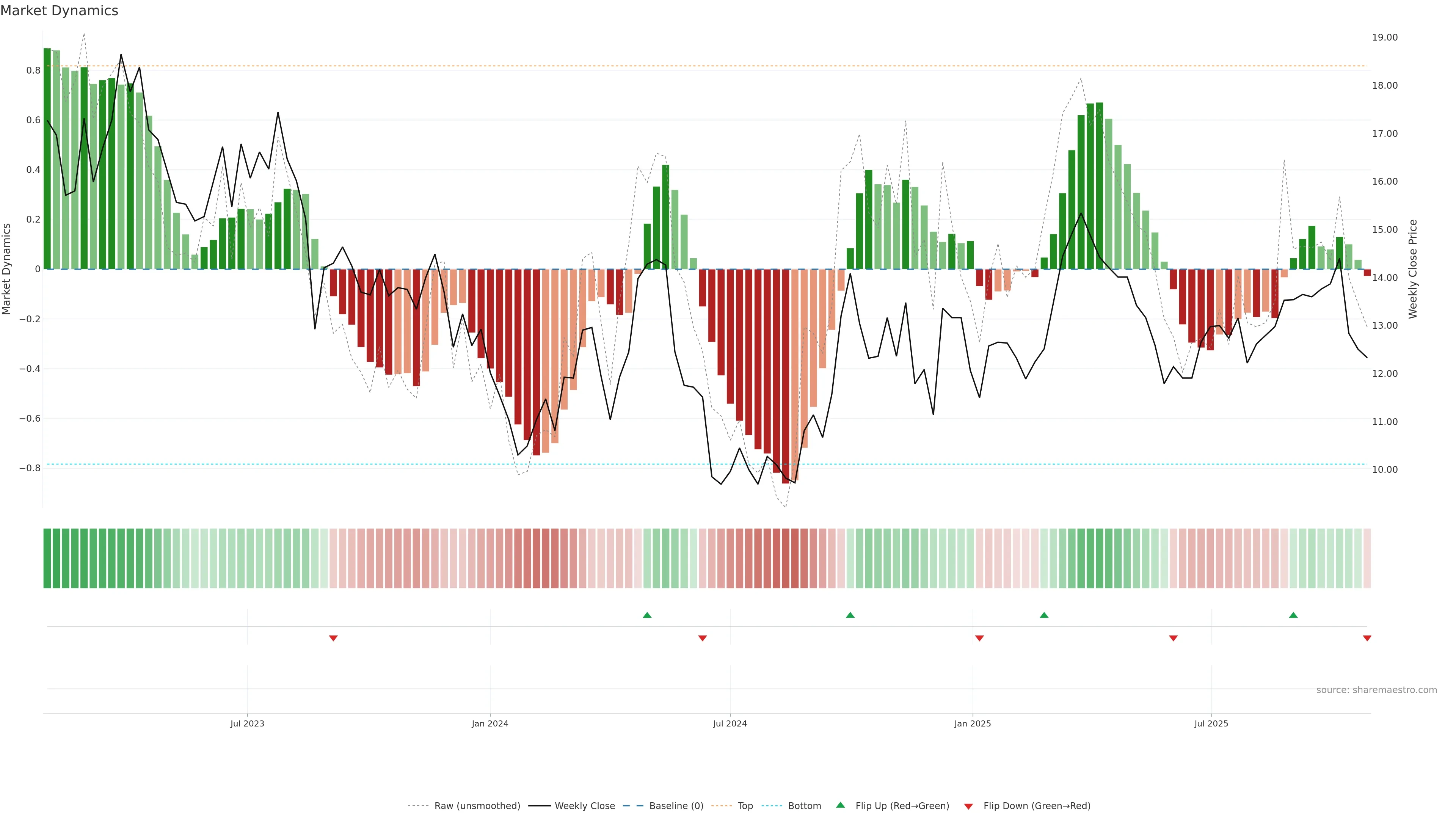1456x819 pixels.
Task: Click the Flip Up legend triangle icon
Action: pyautogui.click(x=841, y=805)
